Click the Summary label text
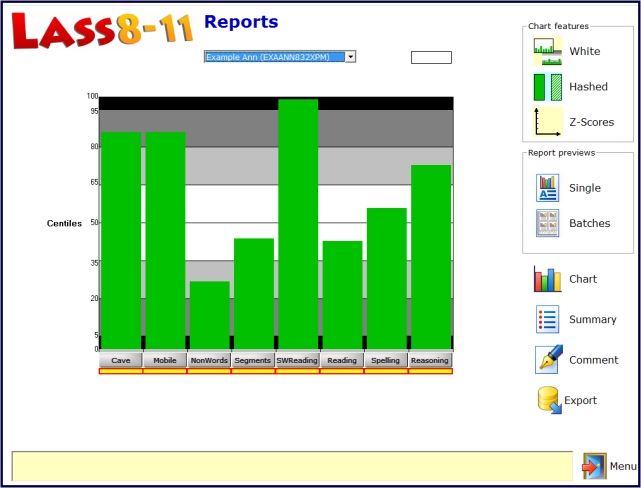This screenshot has height=488, width=641. pyautogui.click(x=593, y=319)
